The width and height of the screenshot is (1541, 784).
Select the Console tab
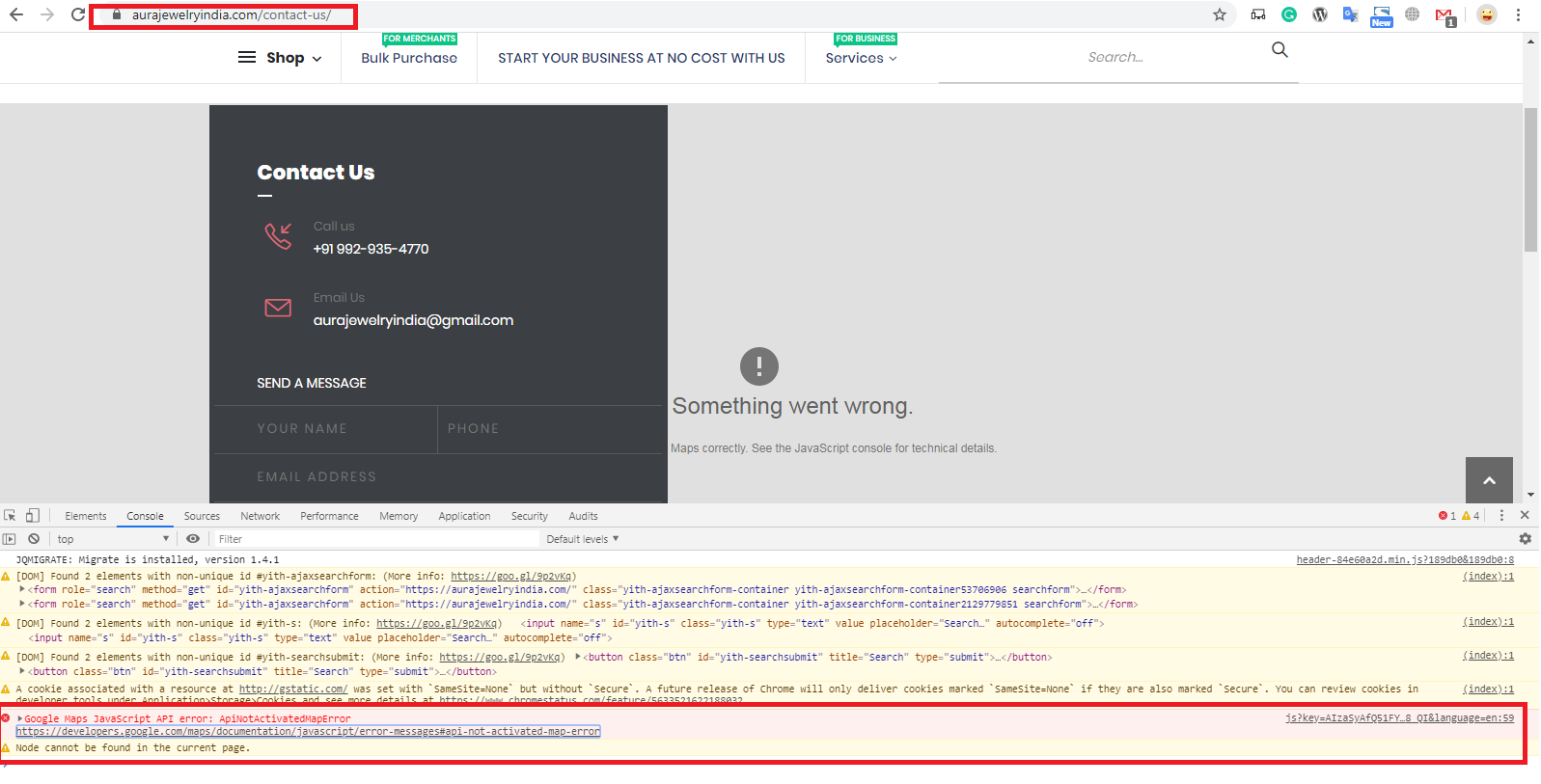pos(146,516)
